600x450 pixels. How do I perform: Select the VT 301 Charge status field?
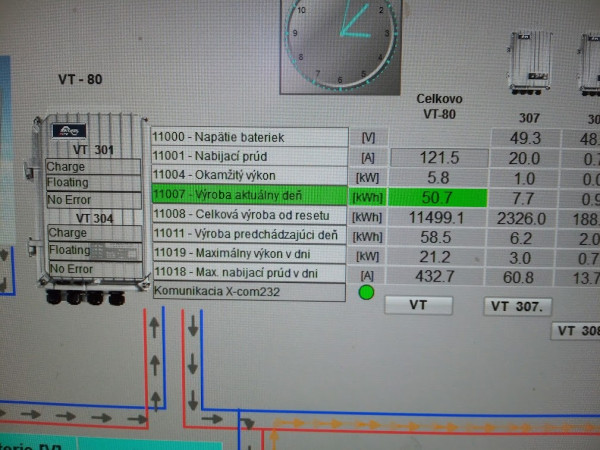pyautogui.click(x=93, y=167)
